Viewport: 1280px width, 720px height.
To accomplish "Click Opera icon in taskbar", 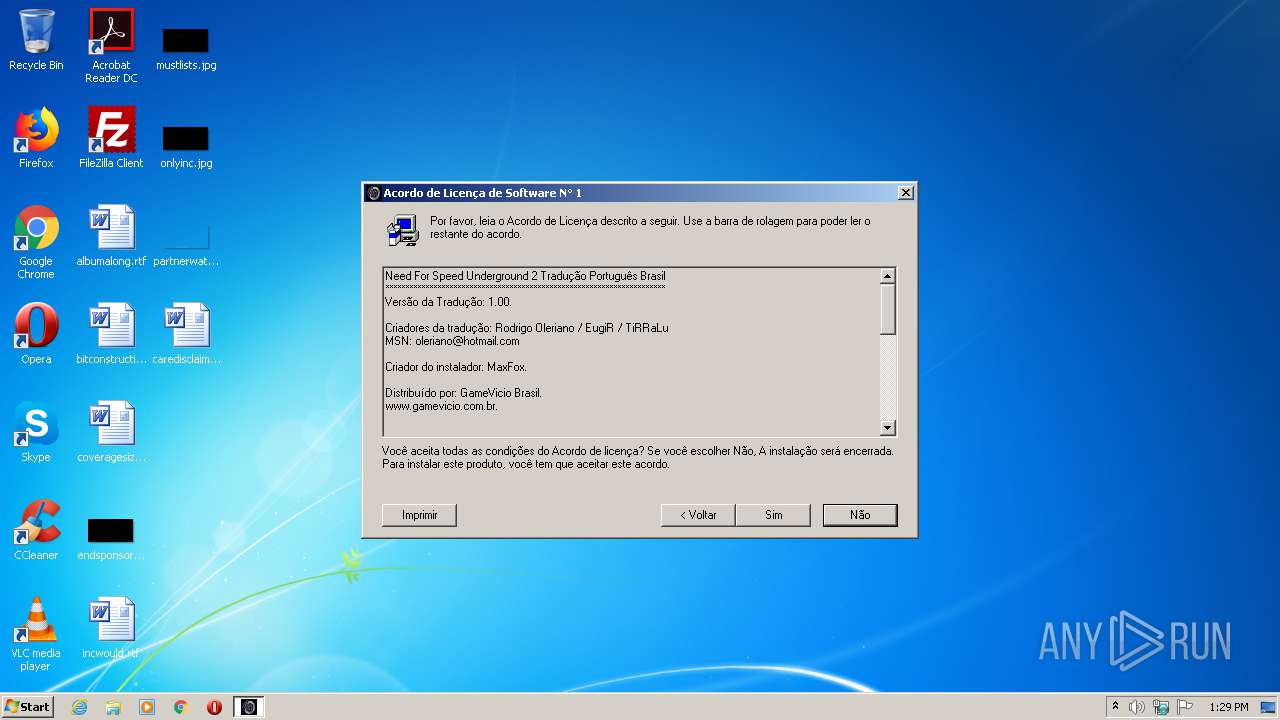I will 214,707.
